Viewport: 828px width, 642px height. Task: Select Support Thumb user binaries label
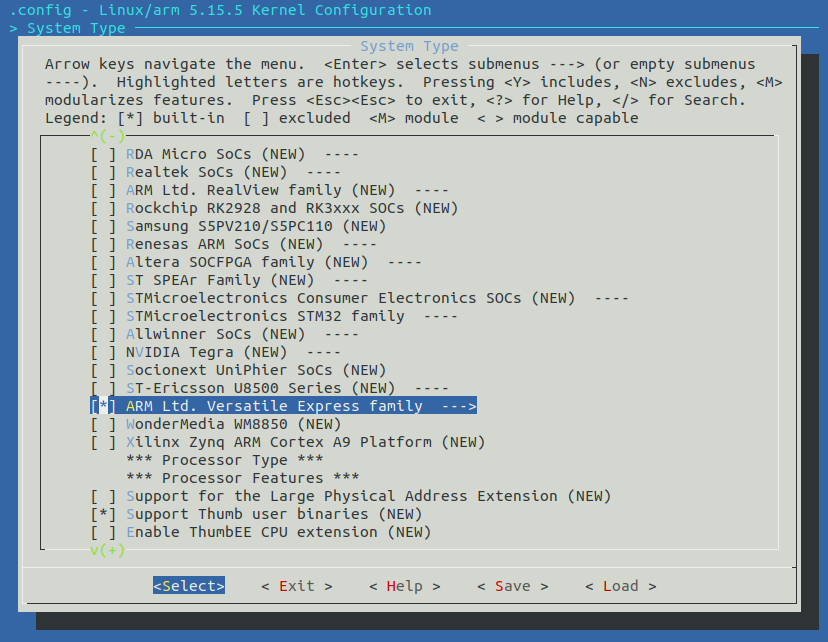point(274,514)
